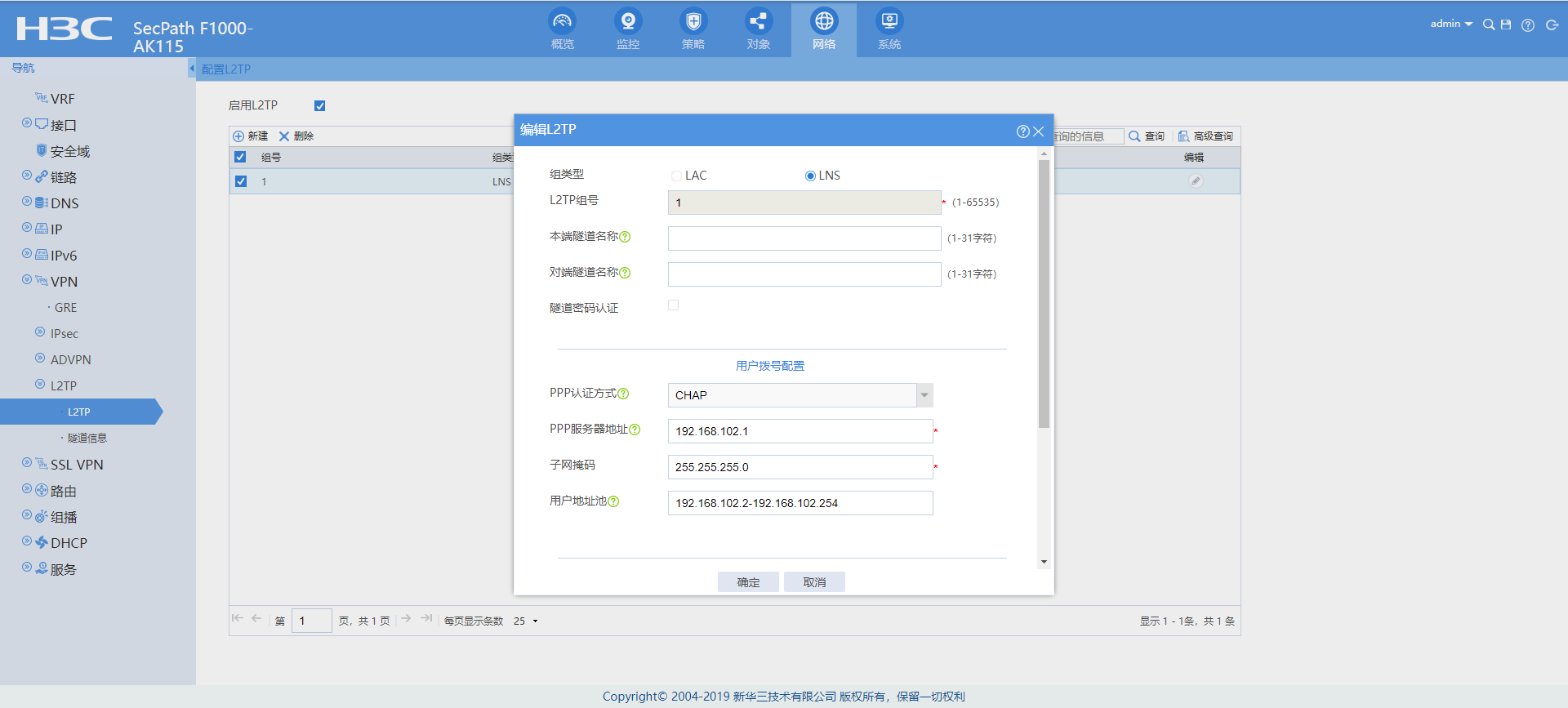Open the 对象 objects icon
The width and height of the screenshot is (1568, 708).
point(758,21)
